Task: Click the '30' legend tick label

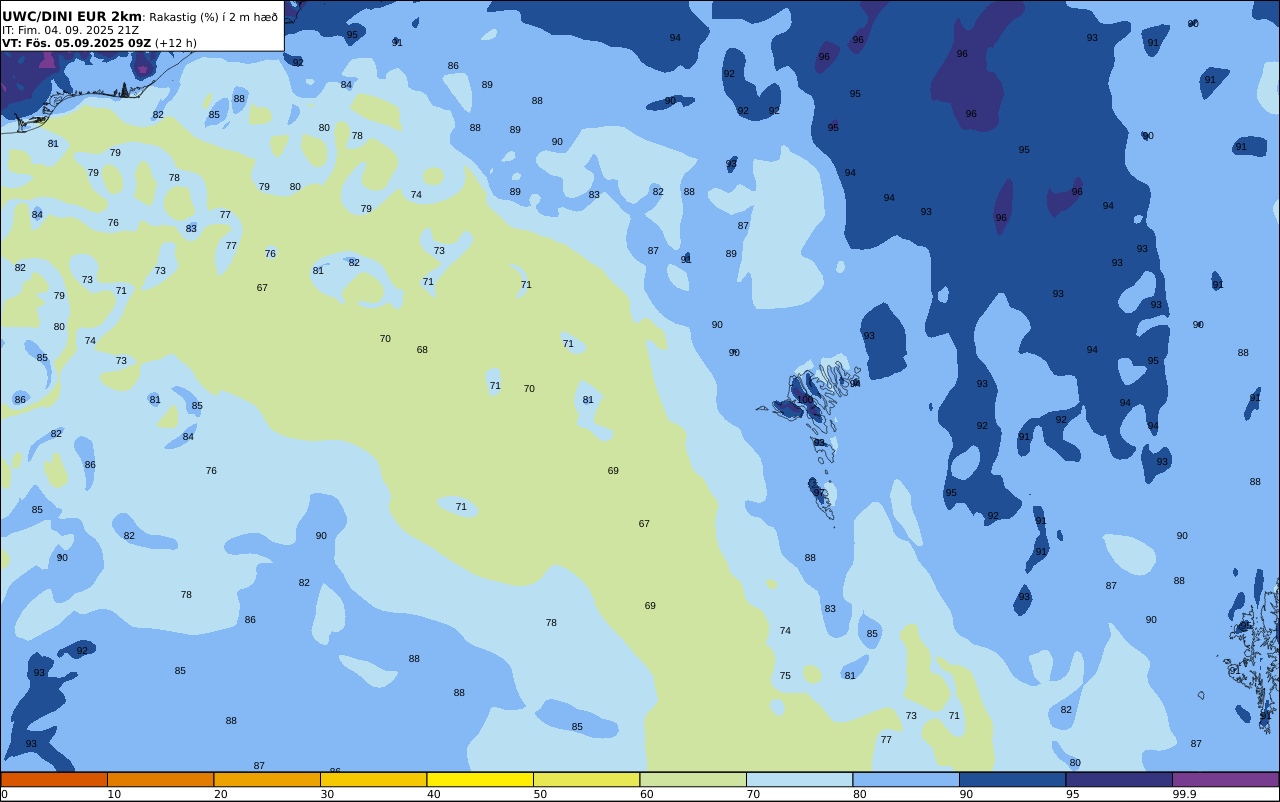Action: (x=327, y=794)
